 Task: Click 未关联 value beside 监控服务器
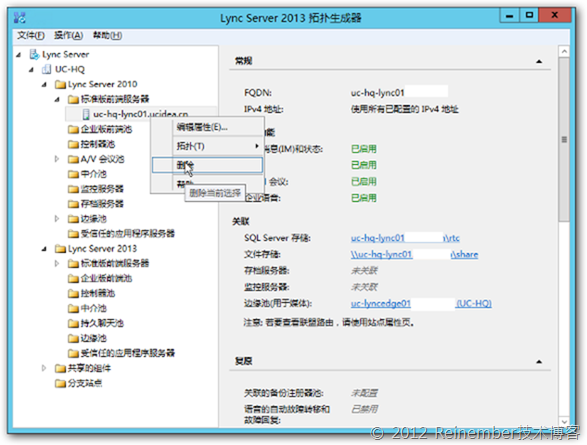(364, 287)
